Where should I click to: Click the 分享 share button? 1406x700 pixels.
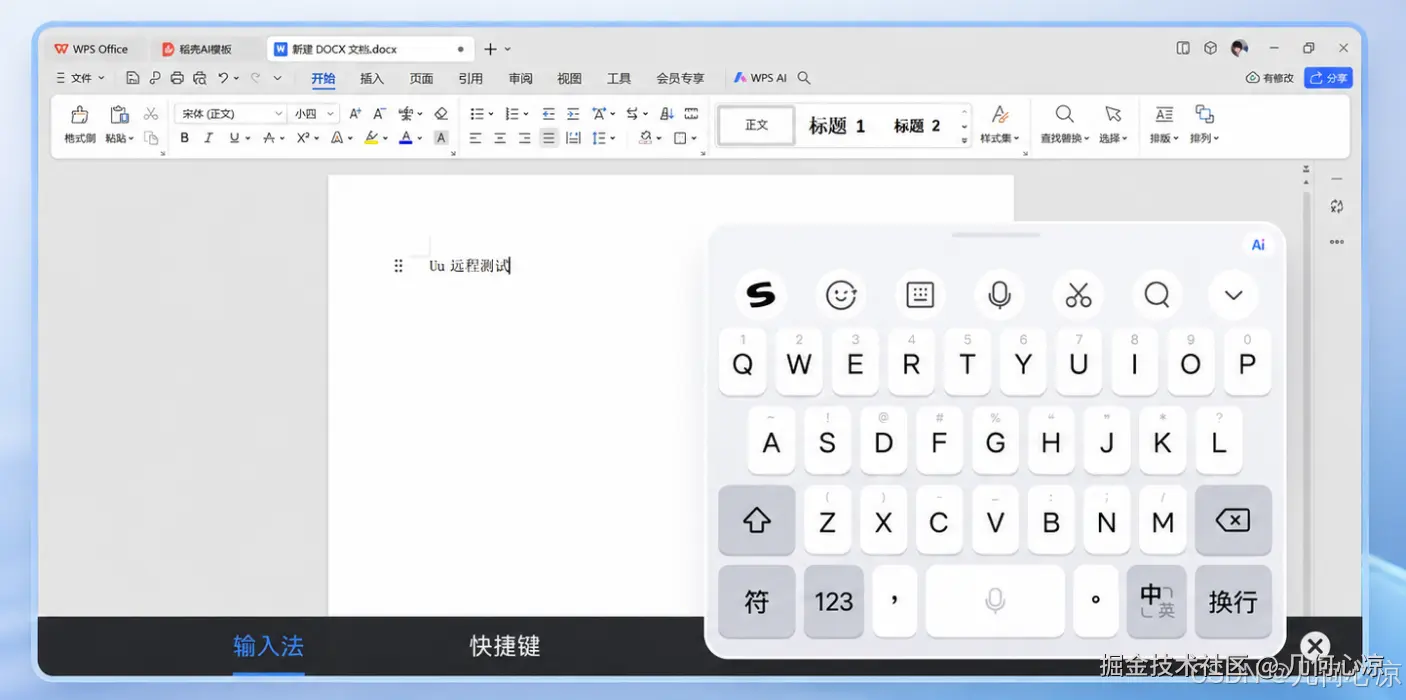pos(1328,78)
